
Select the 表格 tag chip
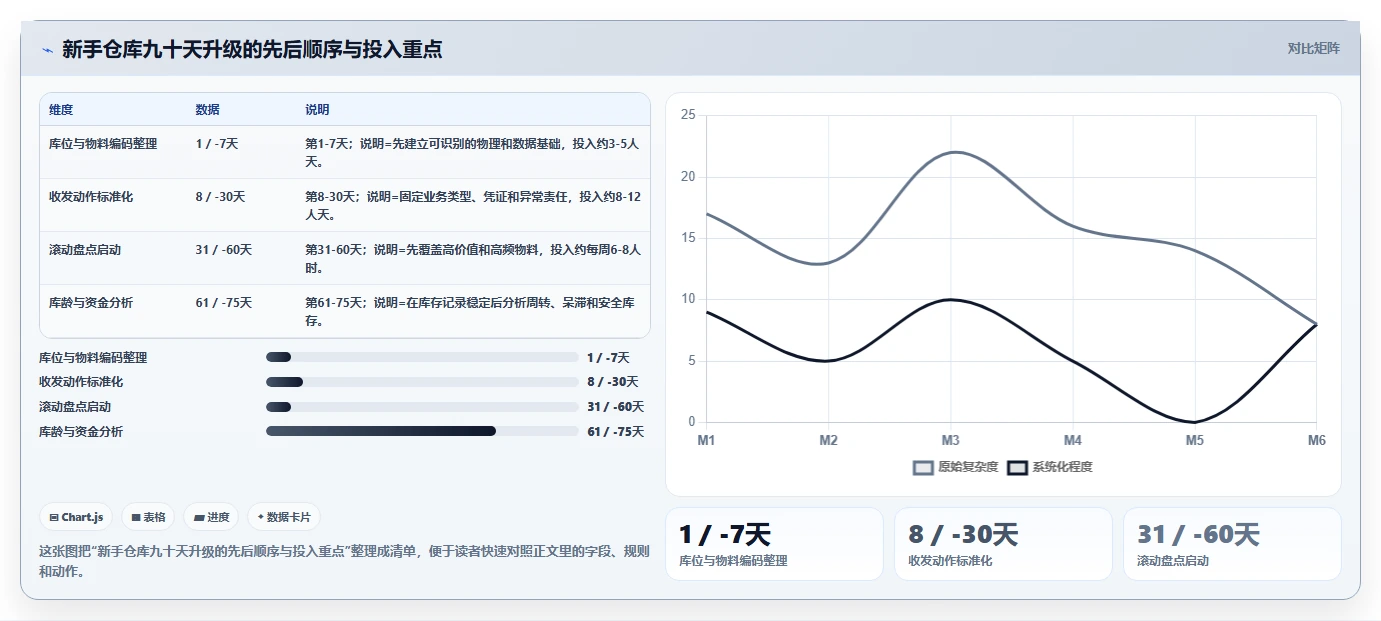tap(148, 517)
